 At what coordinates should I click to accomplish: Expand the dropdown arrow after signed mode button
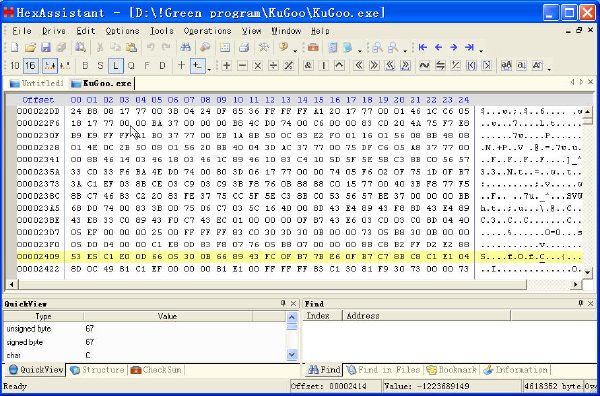(209, 69)
